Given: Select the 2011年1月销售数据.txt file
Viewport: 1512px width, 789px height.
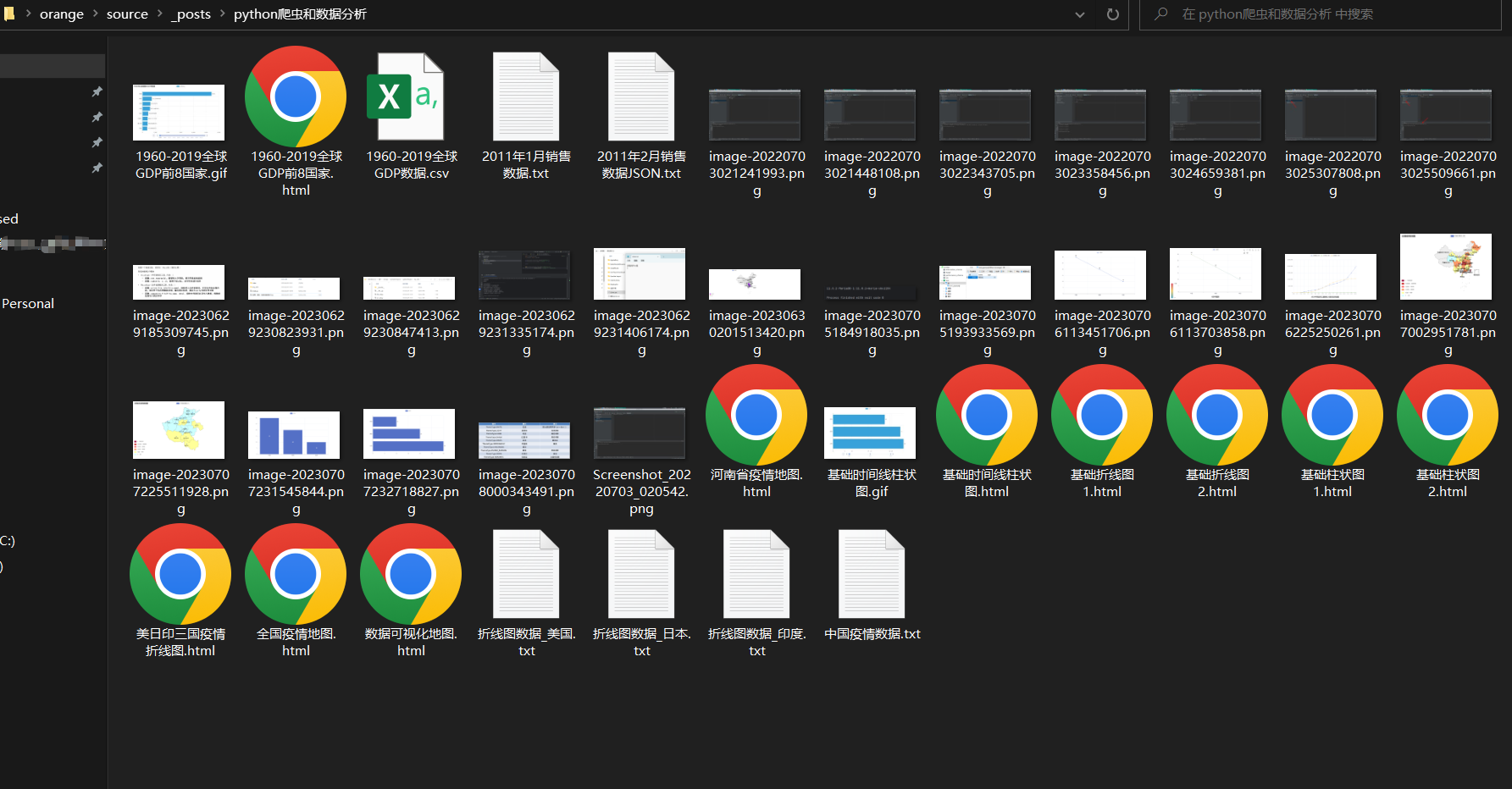Looking at the screenshot, I should [x=526, y=97].
